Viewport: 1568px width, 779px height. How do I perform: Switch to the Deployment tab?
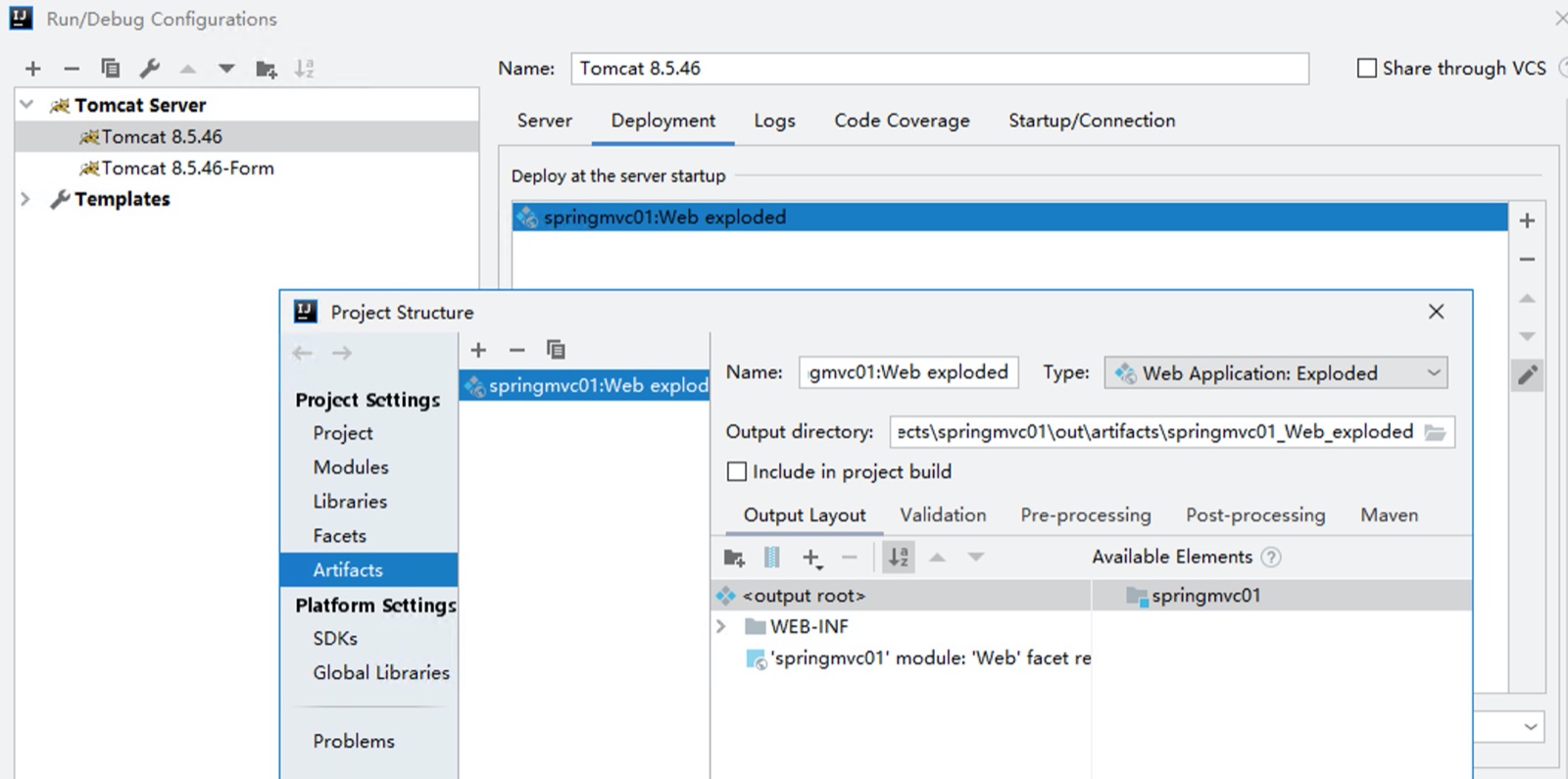(663, 121)
